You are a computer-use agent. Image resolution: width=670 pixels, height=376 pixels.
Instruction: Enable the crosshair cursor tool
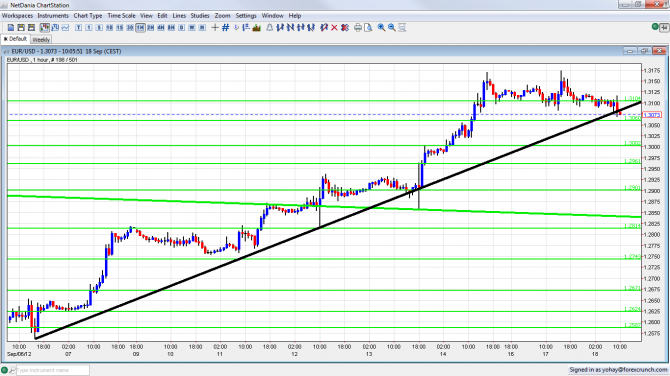point(215,27)
